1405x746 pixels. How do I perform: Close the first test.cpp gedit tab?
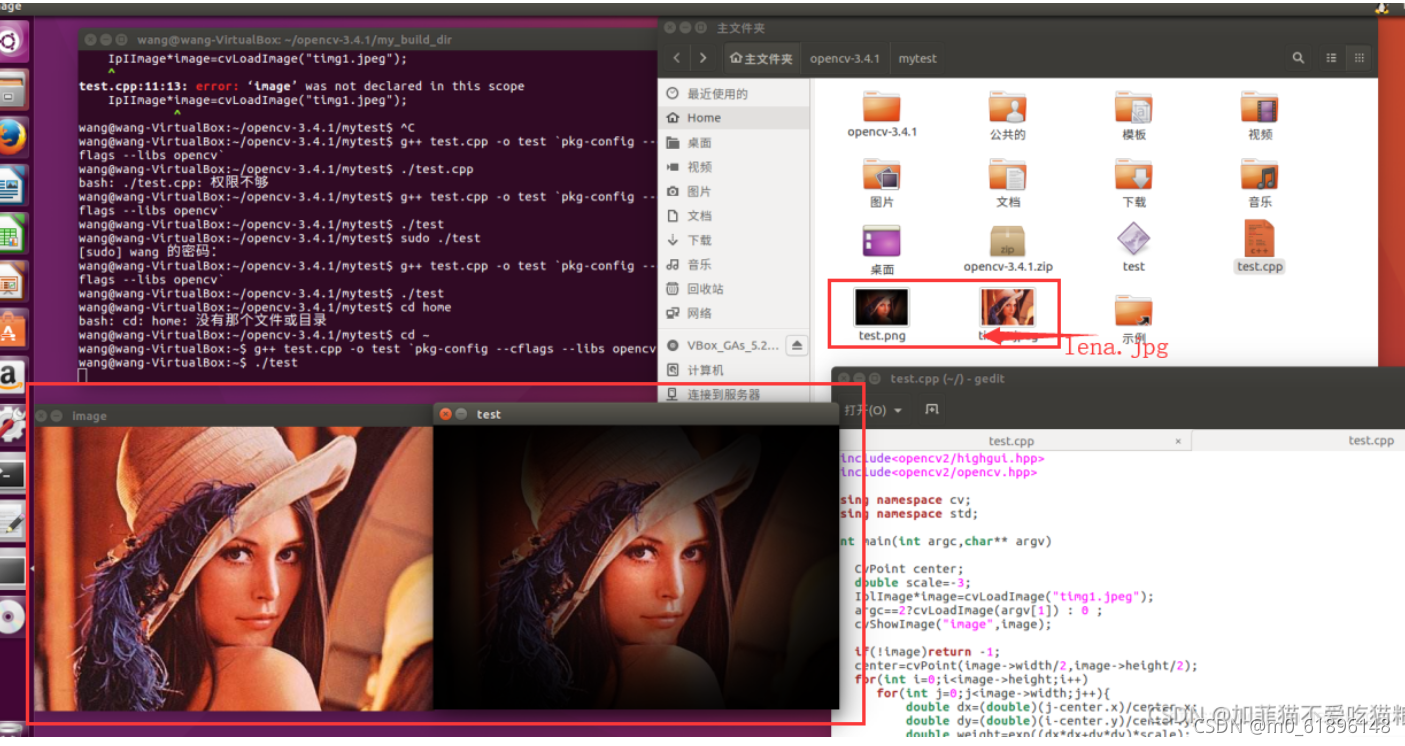click(x=1178, y=440)
